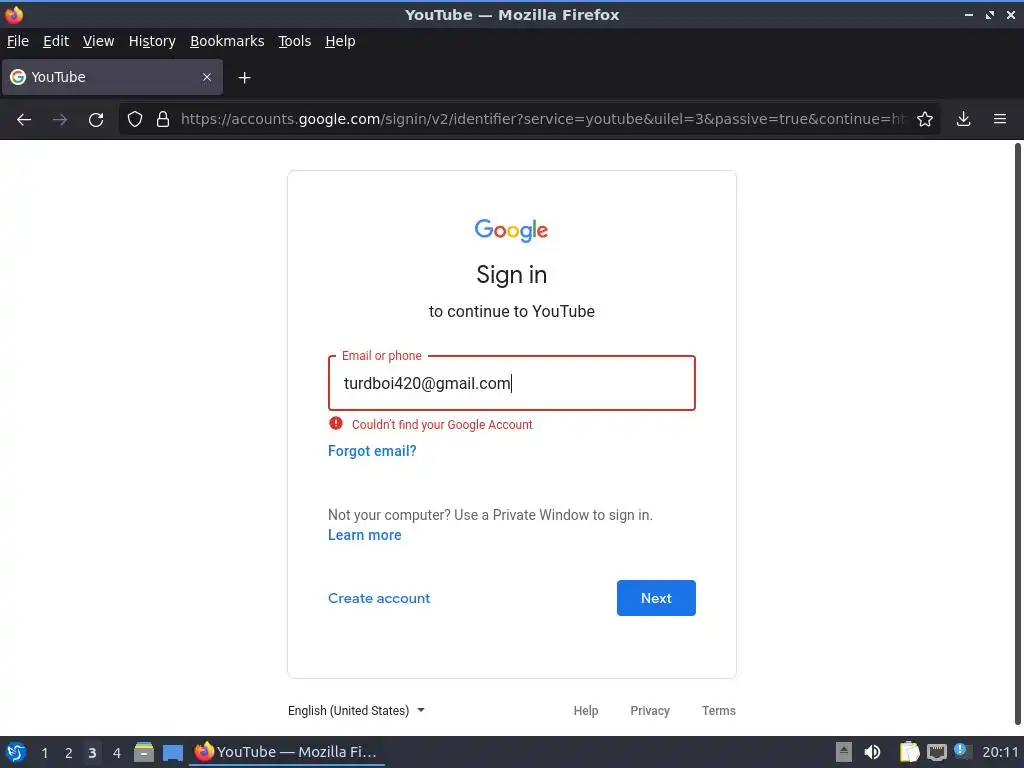Select the YouTube browser tab
This screenshot has height=768, width=1024.
[x=112, y=77]
